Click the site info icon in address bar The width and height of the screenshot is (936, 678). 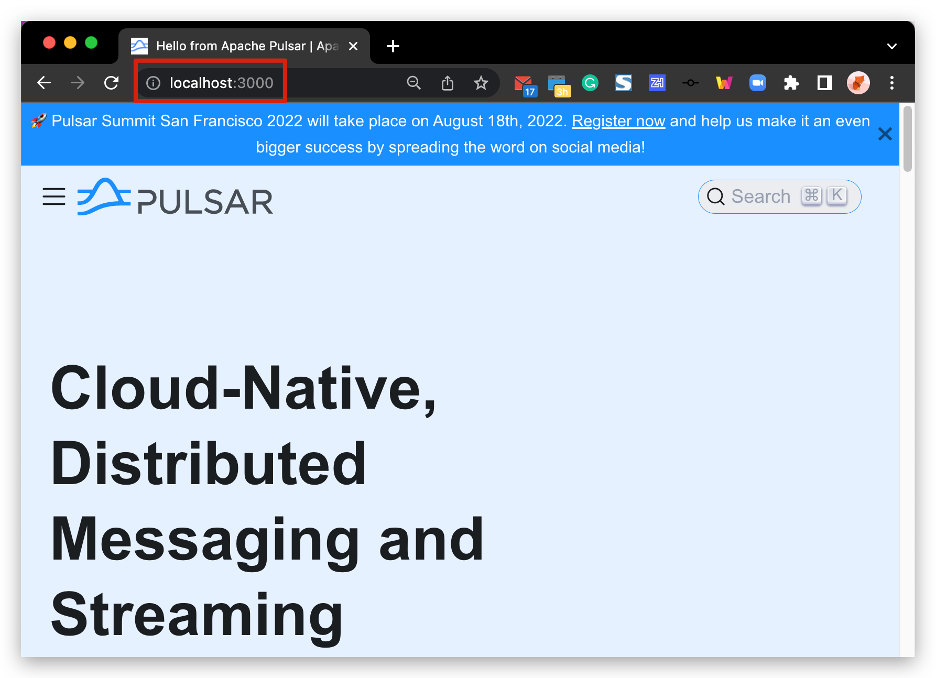[x=152, y=83]
